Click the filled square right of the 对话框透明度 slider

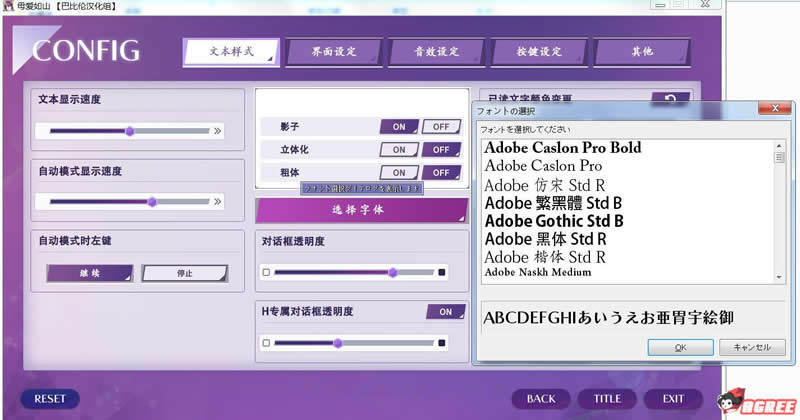pyautogui.click(x=442, y=272)
